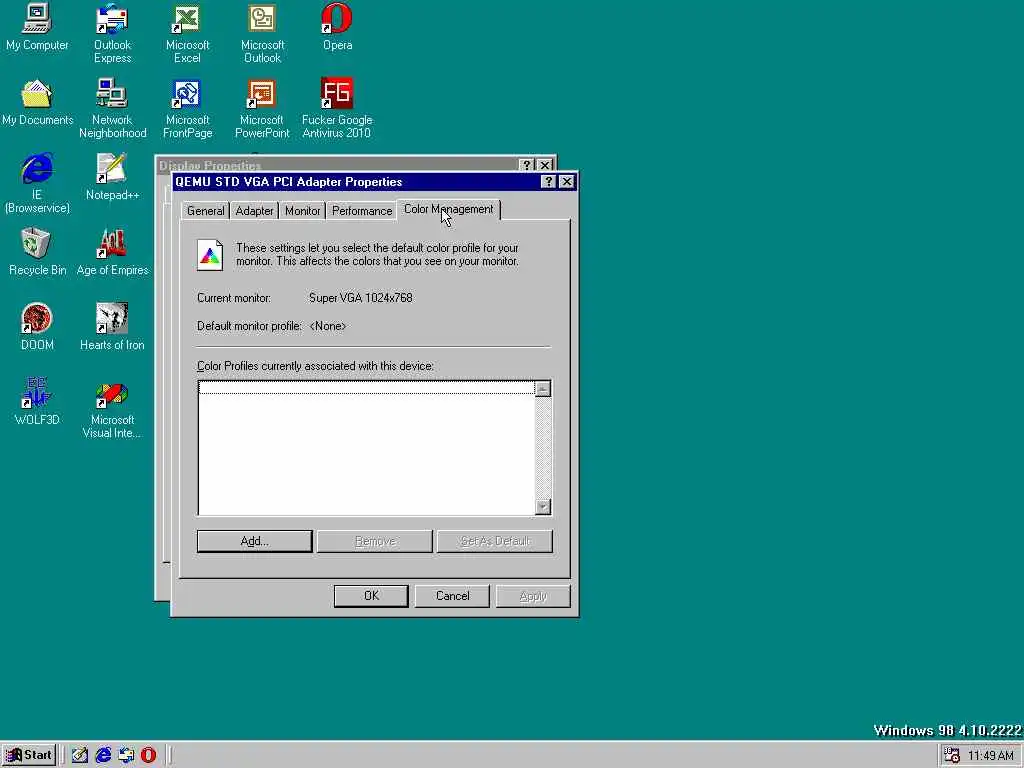The height and width of the screenshot is (768, 1024).
Task: Launch DOOM desktop shortcut
Action: coord(37,328)
